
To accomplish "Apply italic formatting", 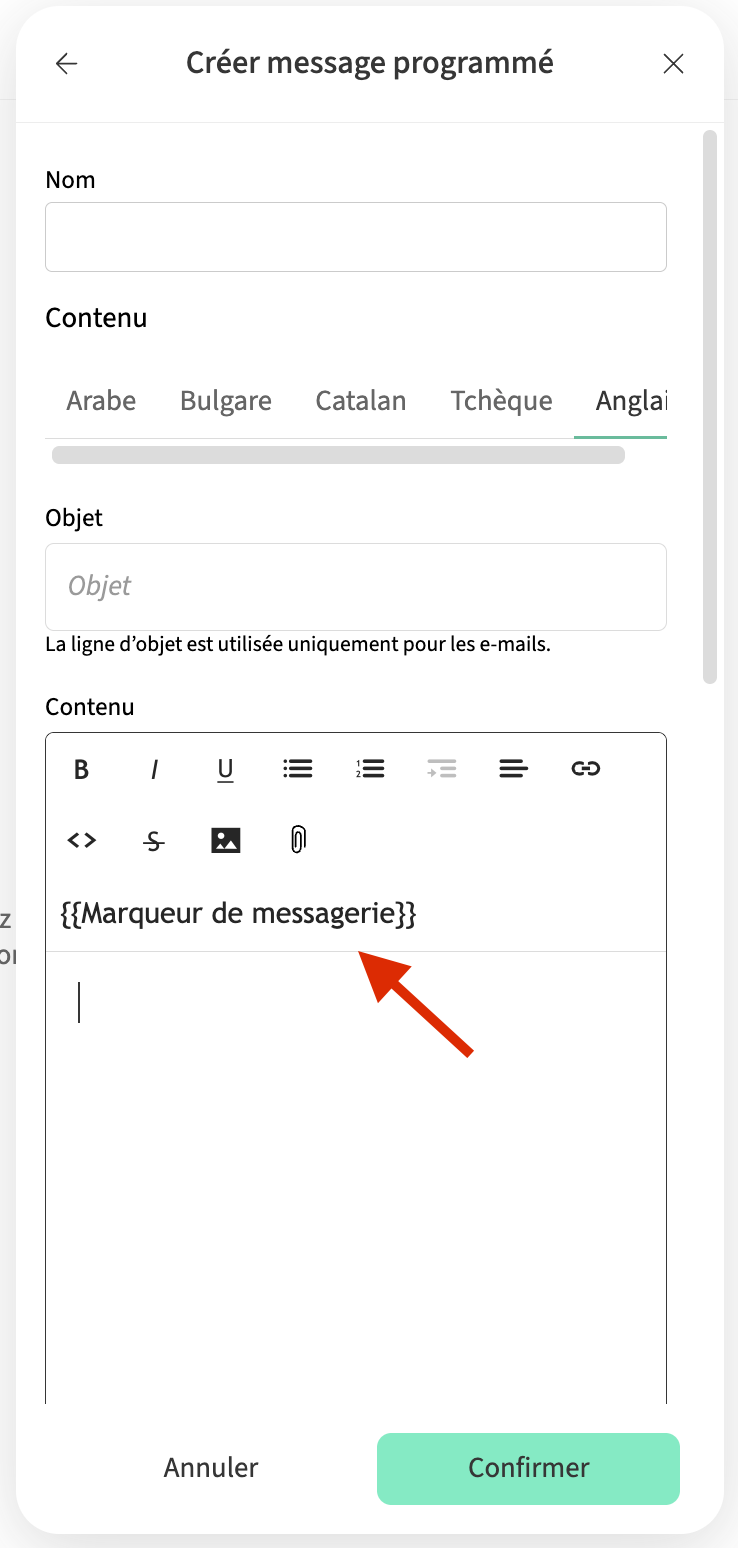I will tap(154, 769).
